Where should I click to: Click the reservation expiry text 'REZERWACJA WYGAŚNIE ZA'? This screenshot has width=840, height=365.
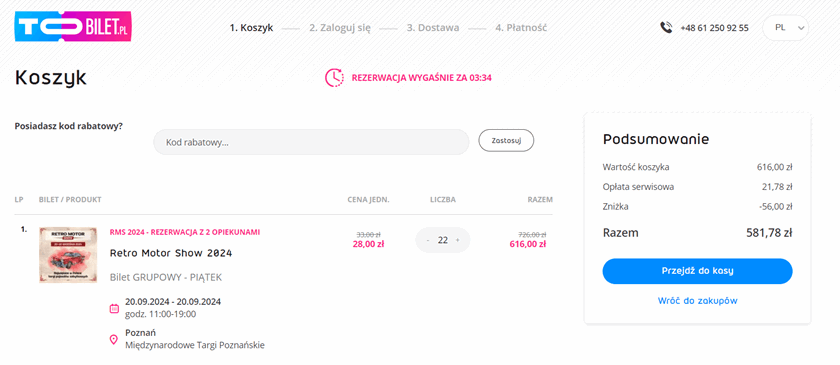point(409,78)
